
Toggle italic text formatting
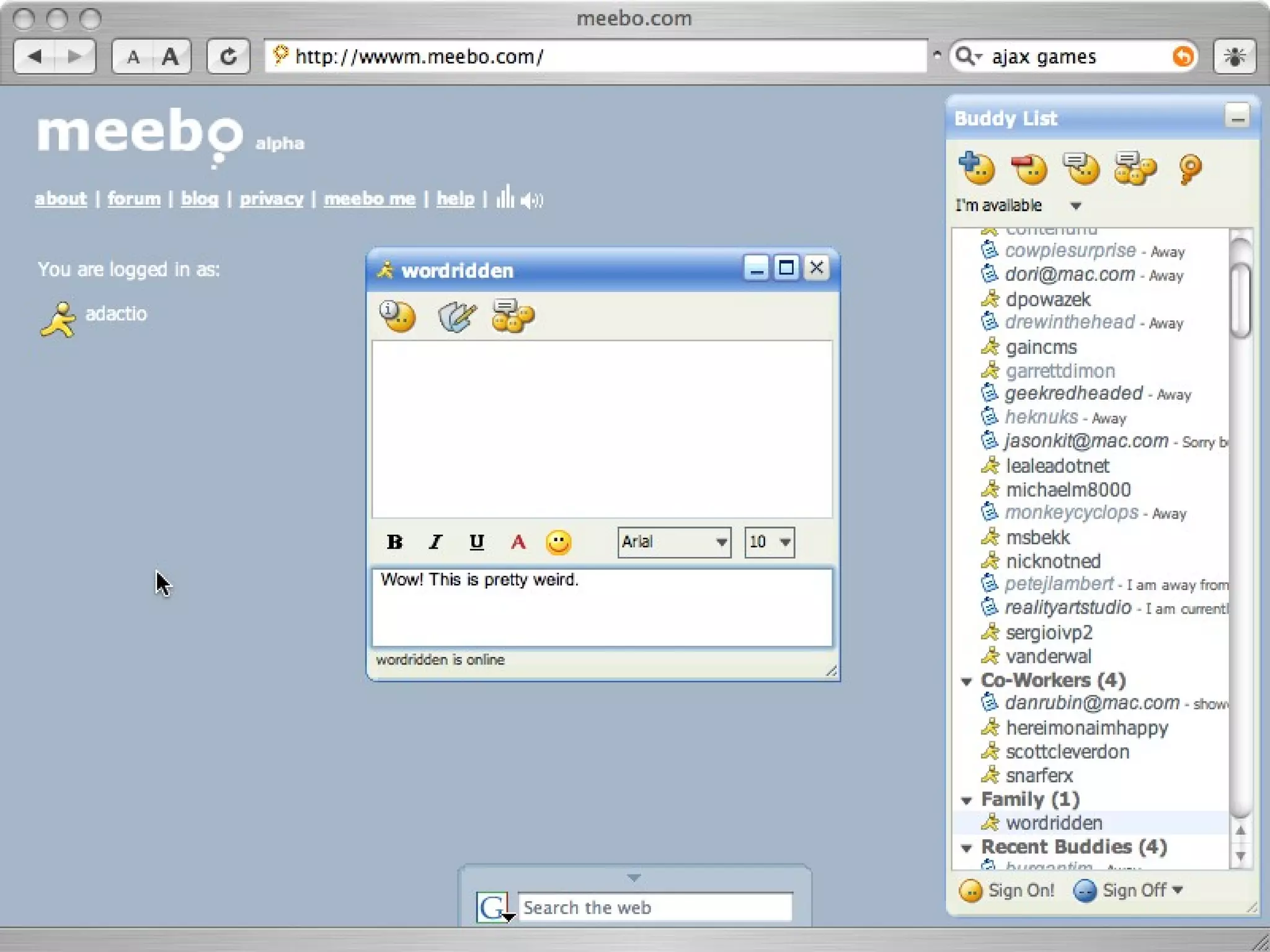(435, 542)
